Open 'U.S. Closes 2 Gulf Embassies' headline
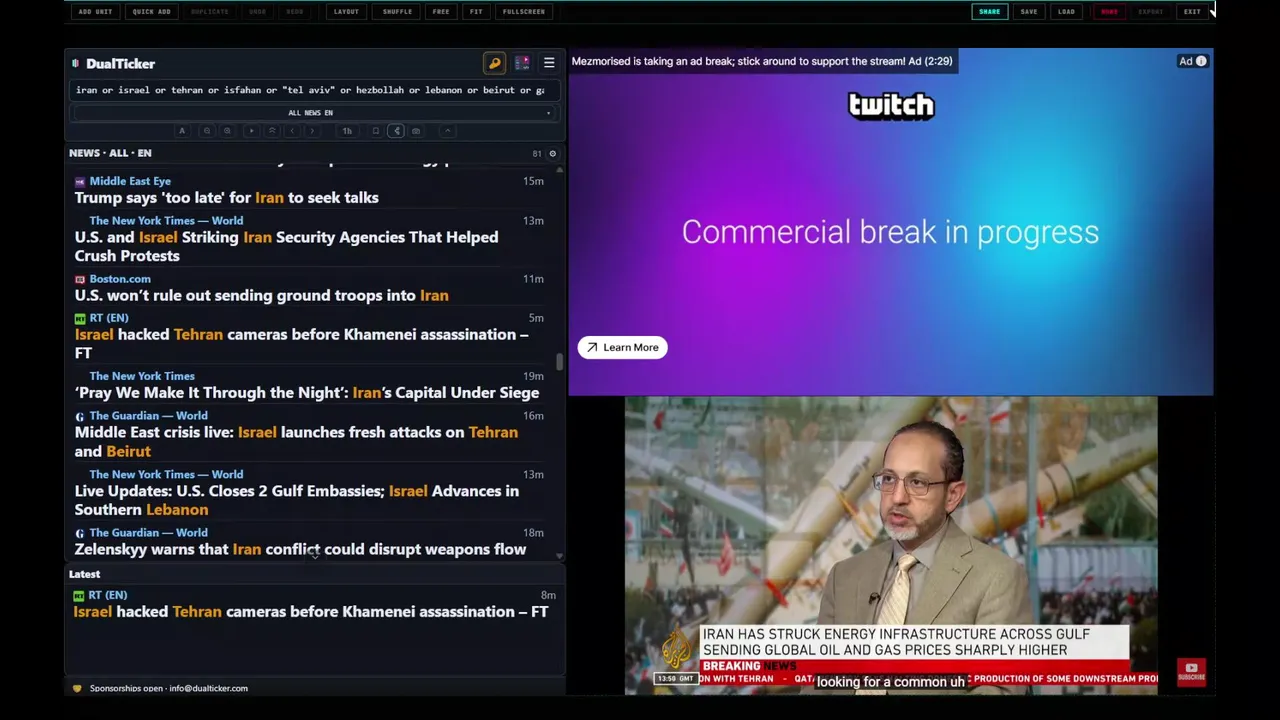This screenshot has height=720, width=1280. (296, 500)
